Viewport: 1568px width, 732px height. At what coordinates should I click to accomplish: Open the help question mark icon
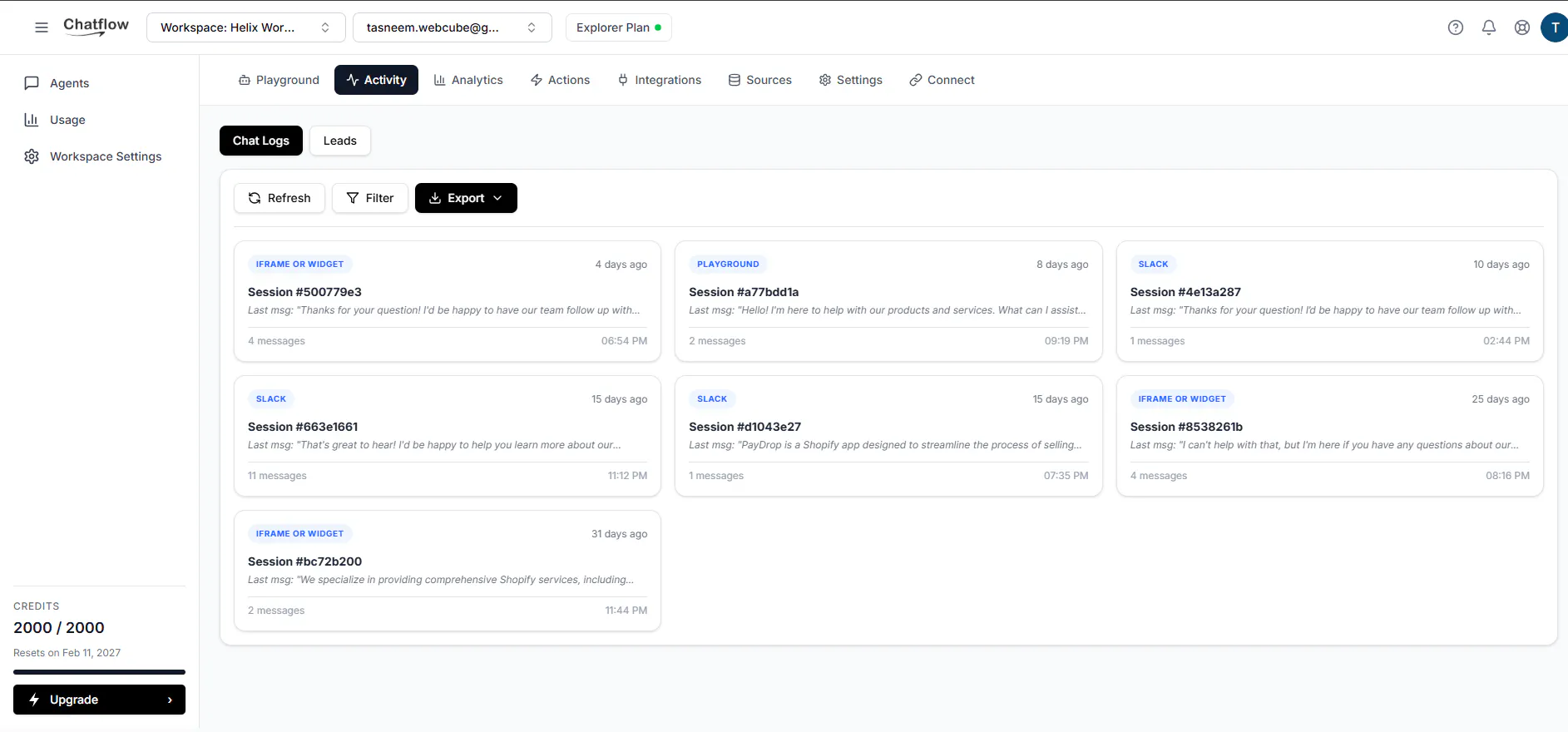[x=1456, y=27]
